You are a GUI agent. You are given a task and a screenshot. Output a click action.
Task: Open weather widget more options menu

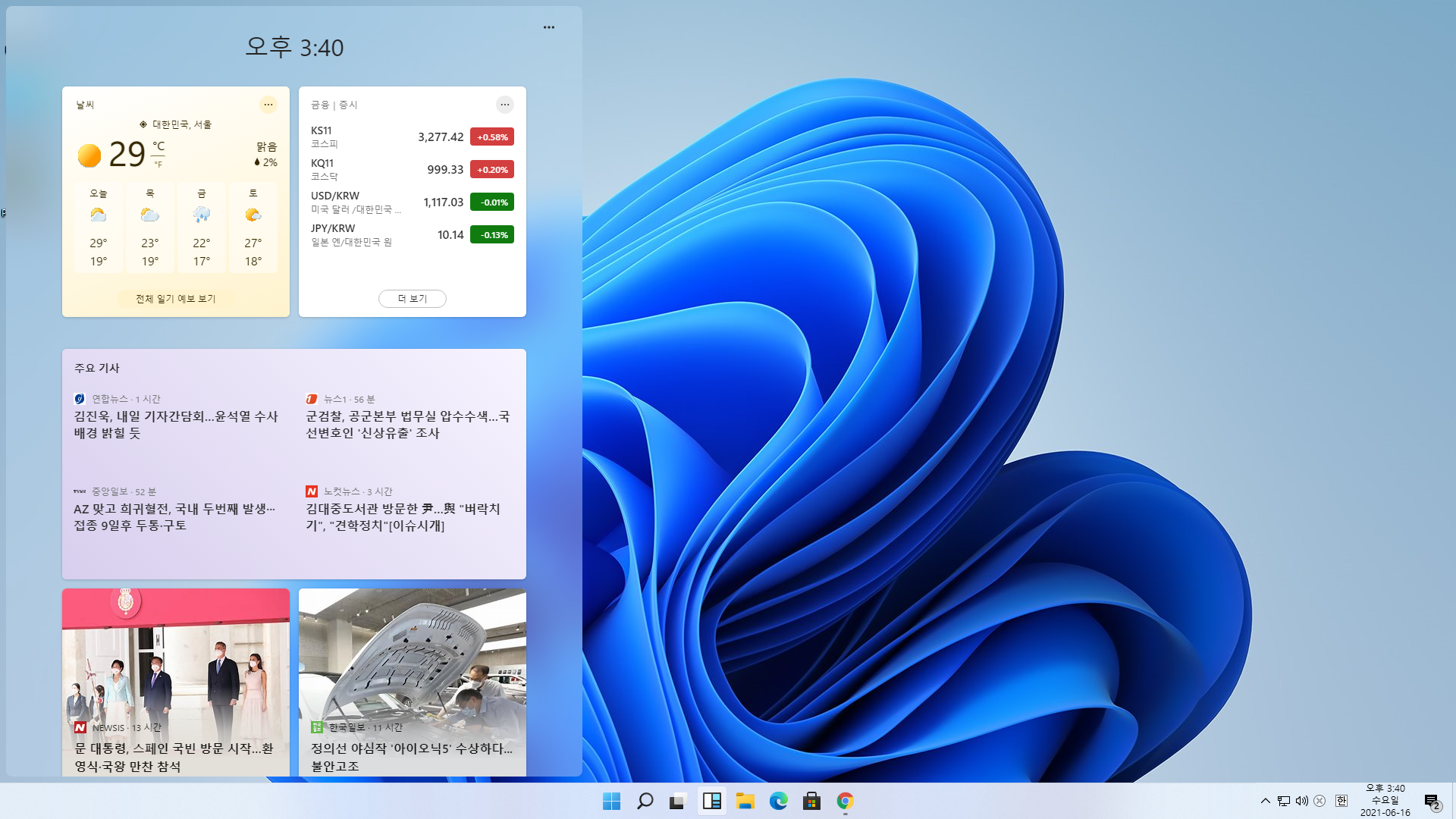(x=268, y=105)
